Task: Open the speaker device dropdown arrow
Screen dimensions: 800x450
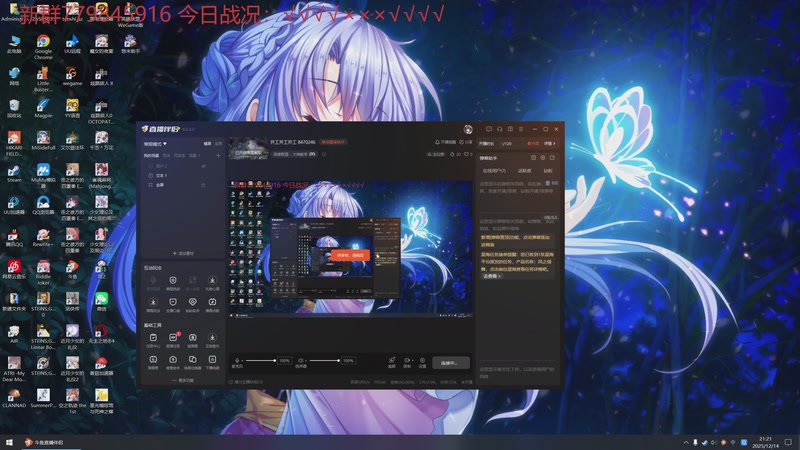Action: pyautogui.click(x=305, y=361)
